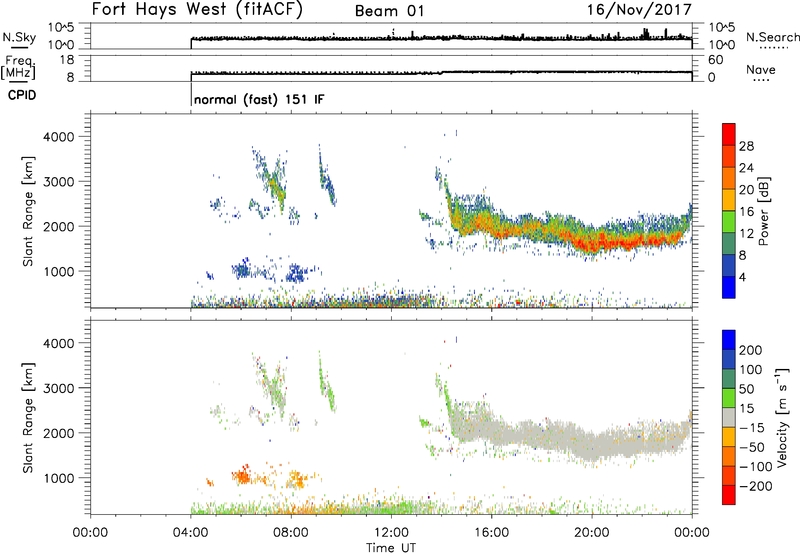Click the 'N.Sky' legend label
Screen dimensions: 800x554
[19, 37]
